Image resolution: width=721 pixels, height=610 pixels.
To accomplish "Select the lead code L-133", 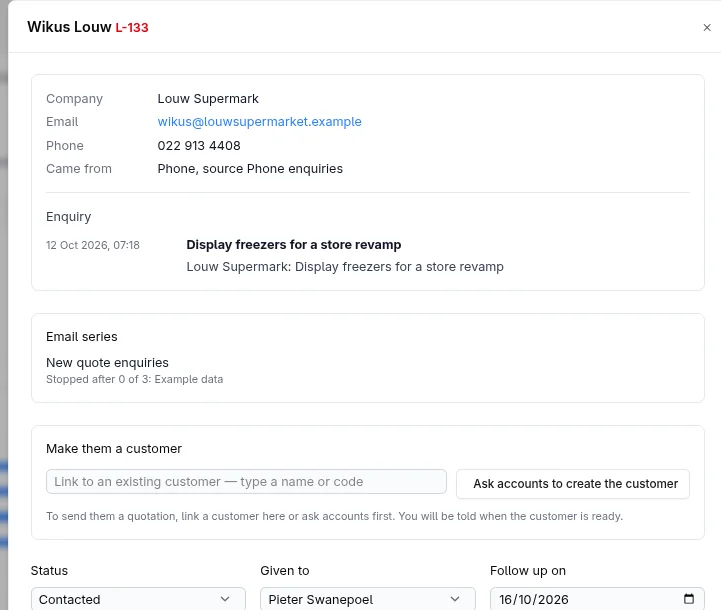I will pos(132,28).
